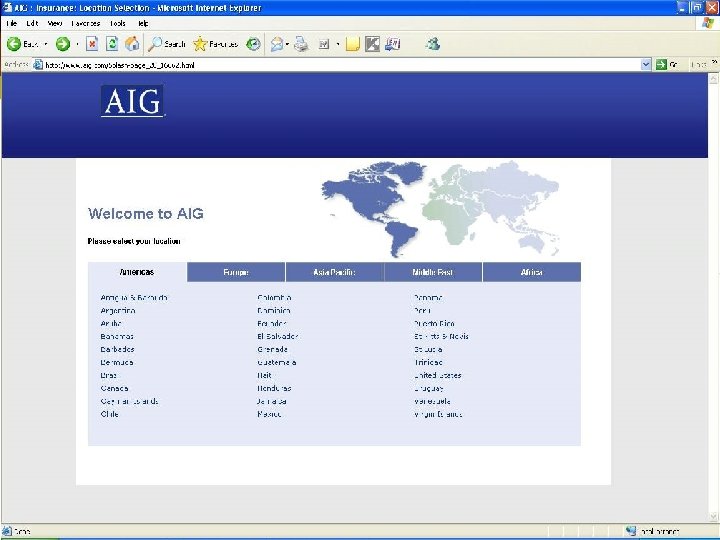The image size is (720, 540).
Task: Click the page icon in the address bar
Action: [38, 65]
